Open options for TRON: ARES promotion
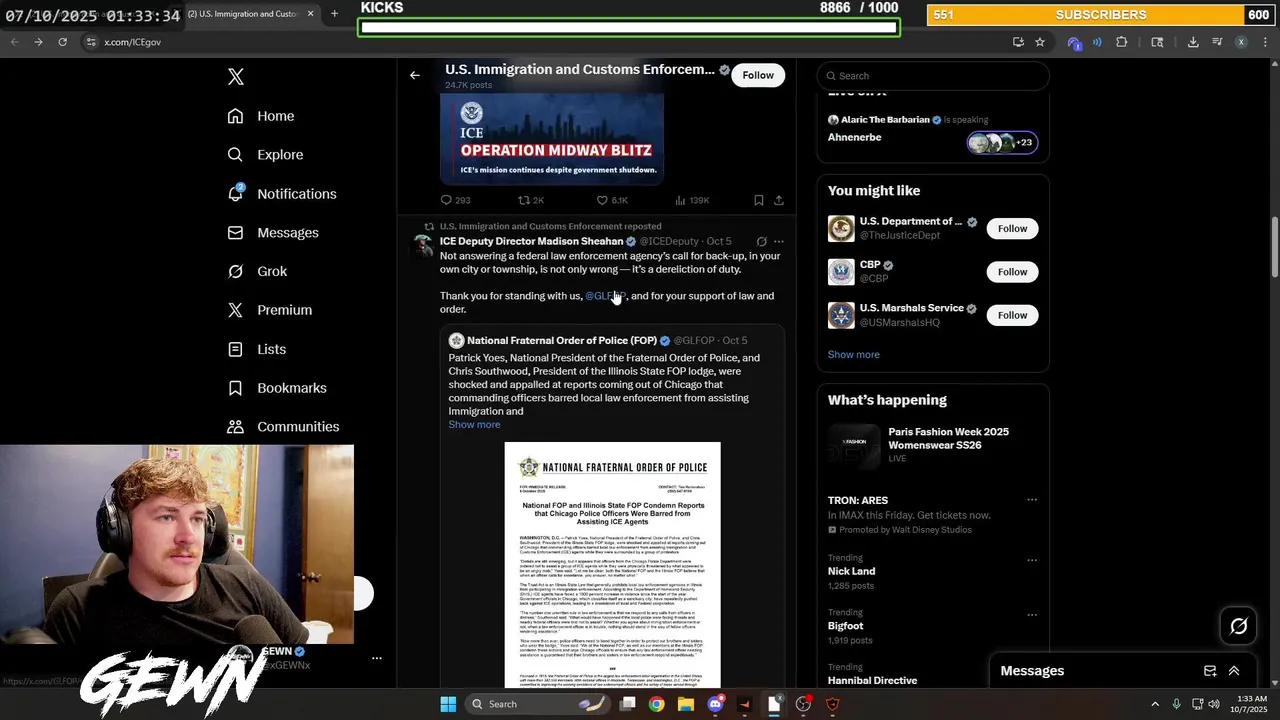1280x720 pixels. pos(1032,500)
